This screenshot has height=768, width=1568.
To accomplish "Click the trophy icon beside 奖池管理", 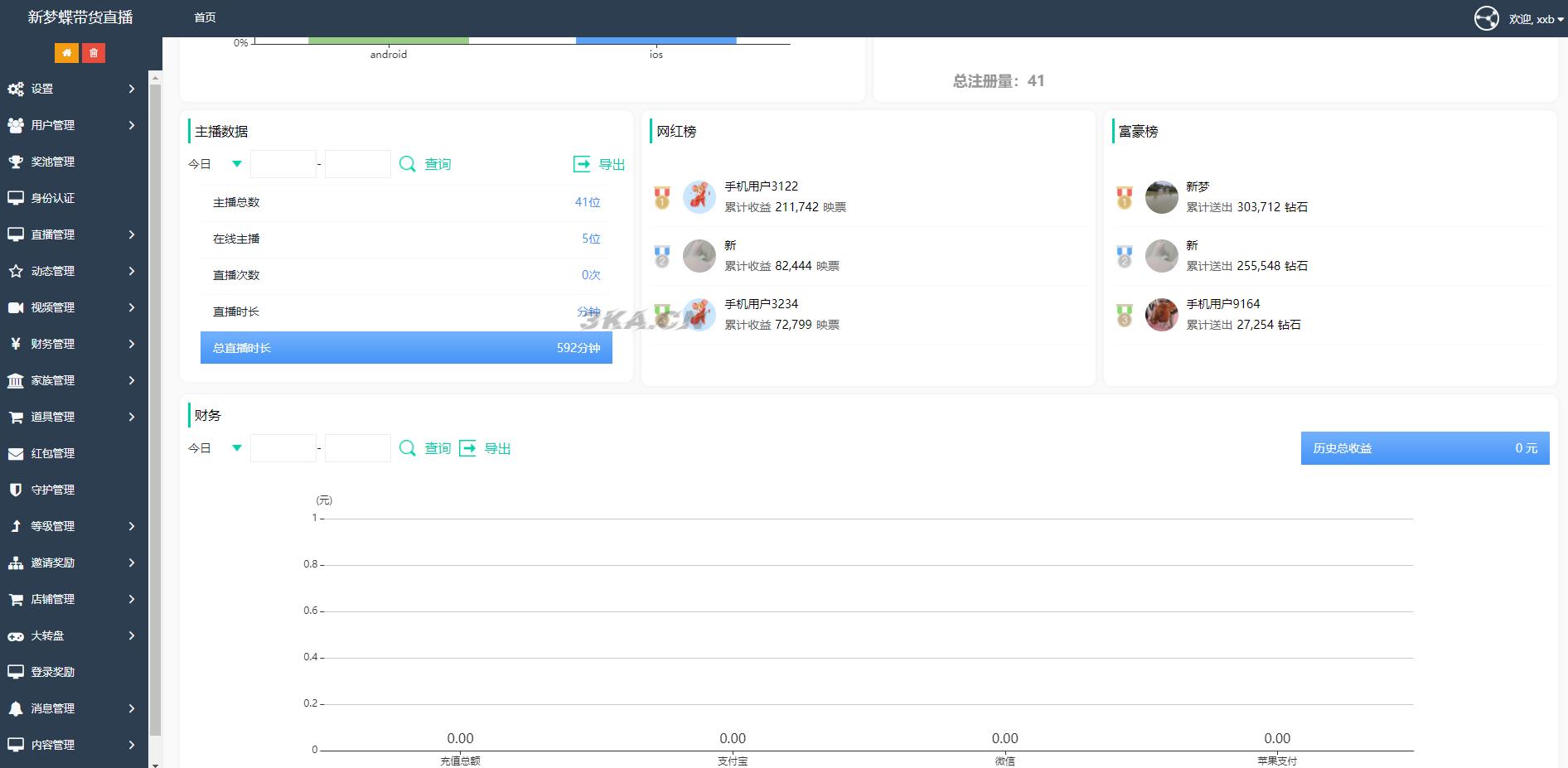I will tap(16, 162).
